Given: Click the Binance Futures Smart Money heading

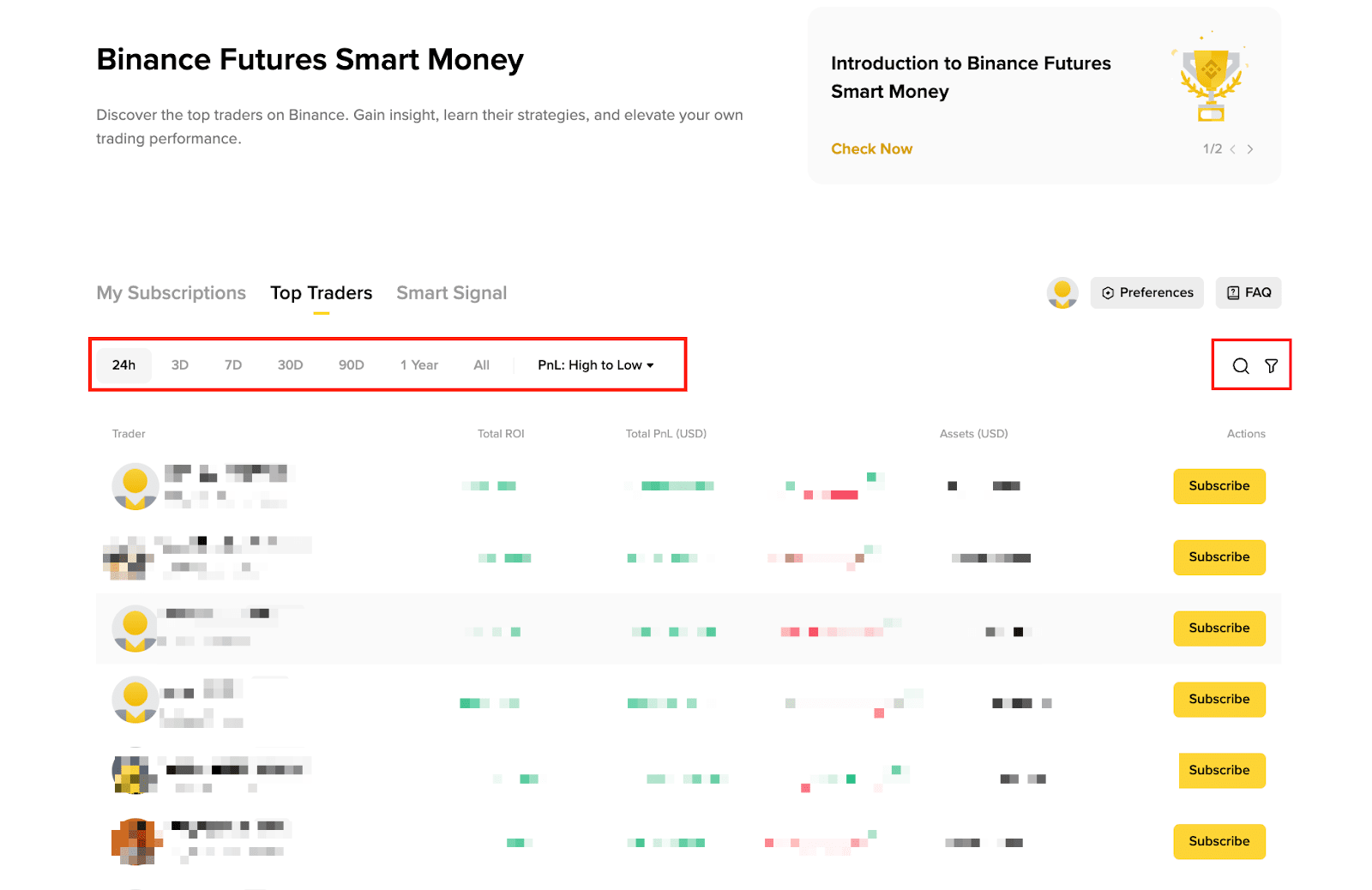Looking at the screenshot, I should click(310, 60).
